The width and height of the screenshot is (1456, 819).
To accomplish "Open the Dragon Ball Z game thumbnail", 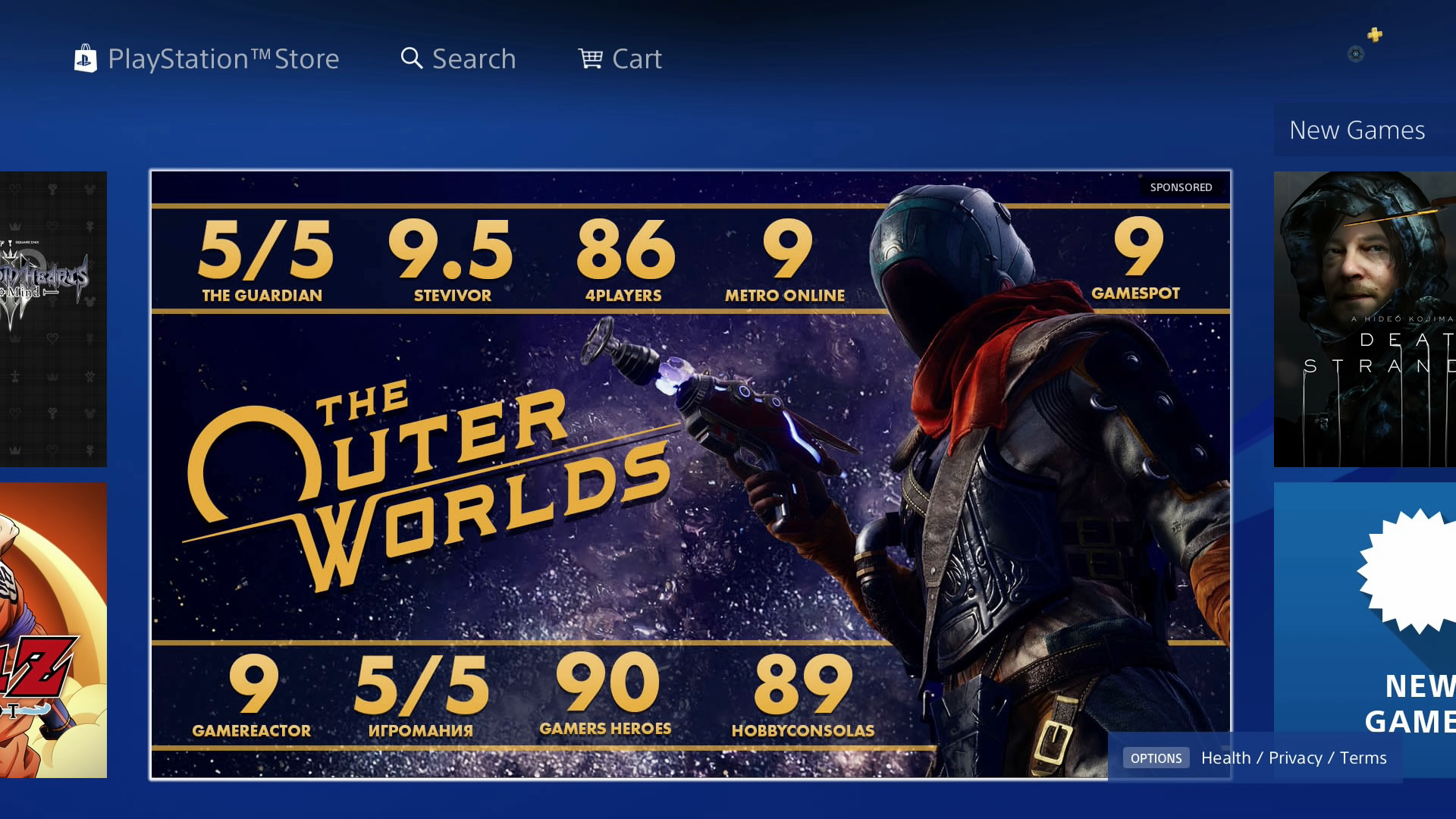I will 53,629.
